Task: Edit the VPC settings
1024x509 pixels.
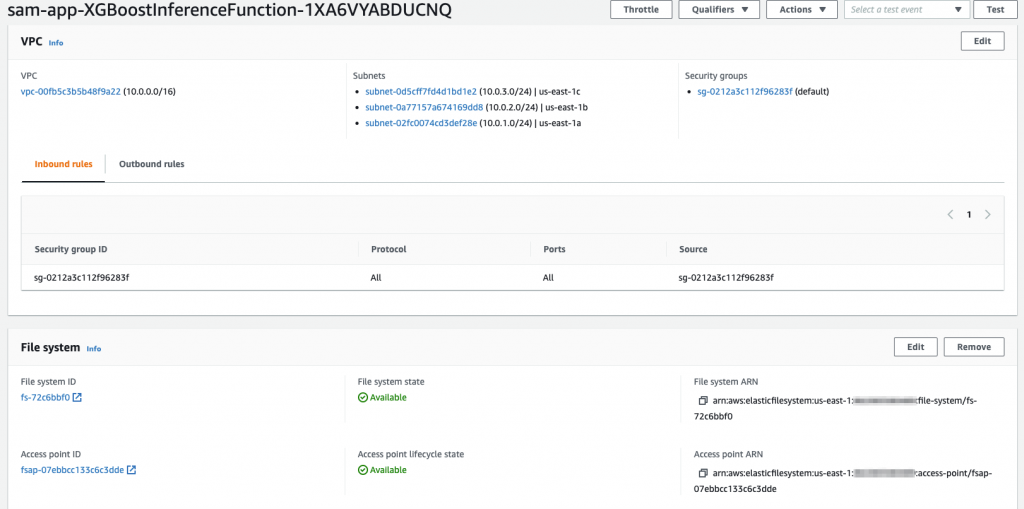Action: click(x=982, y=41)
